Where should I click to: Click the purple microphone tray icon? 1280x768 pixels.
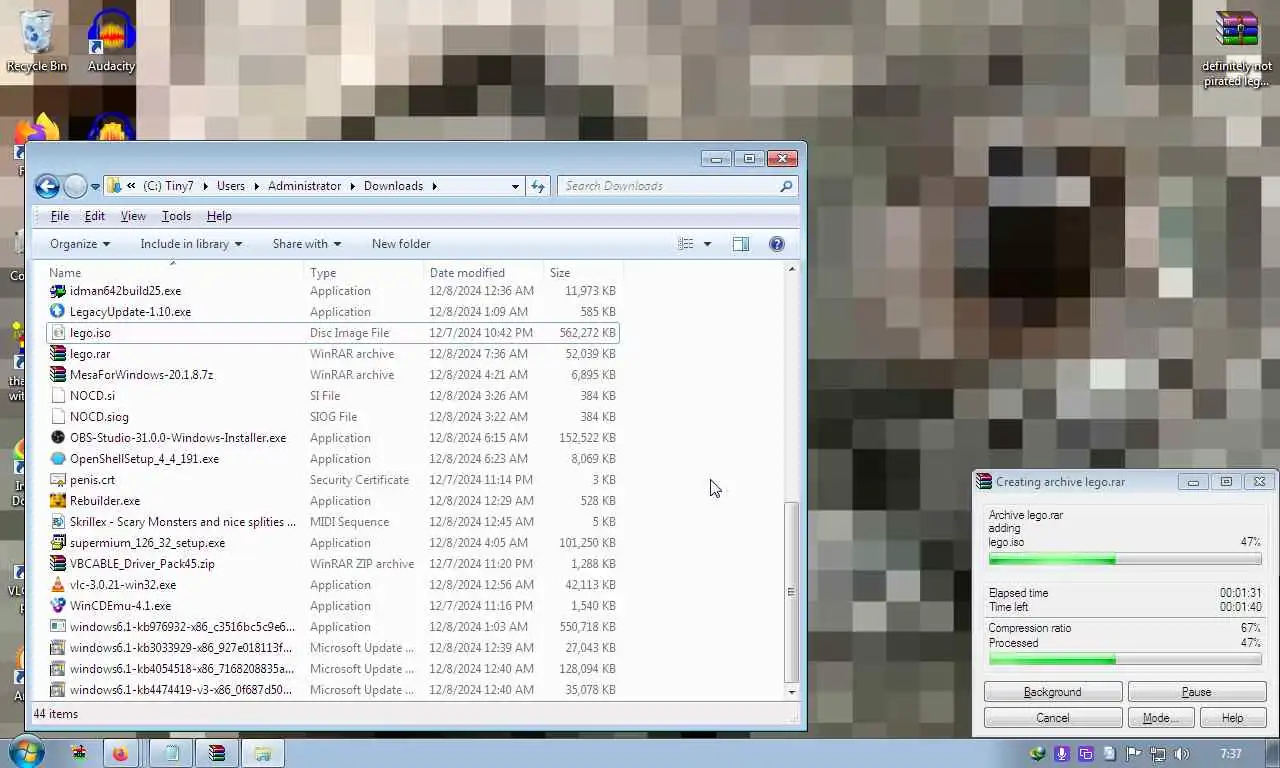[1062, 754]
